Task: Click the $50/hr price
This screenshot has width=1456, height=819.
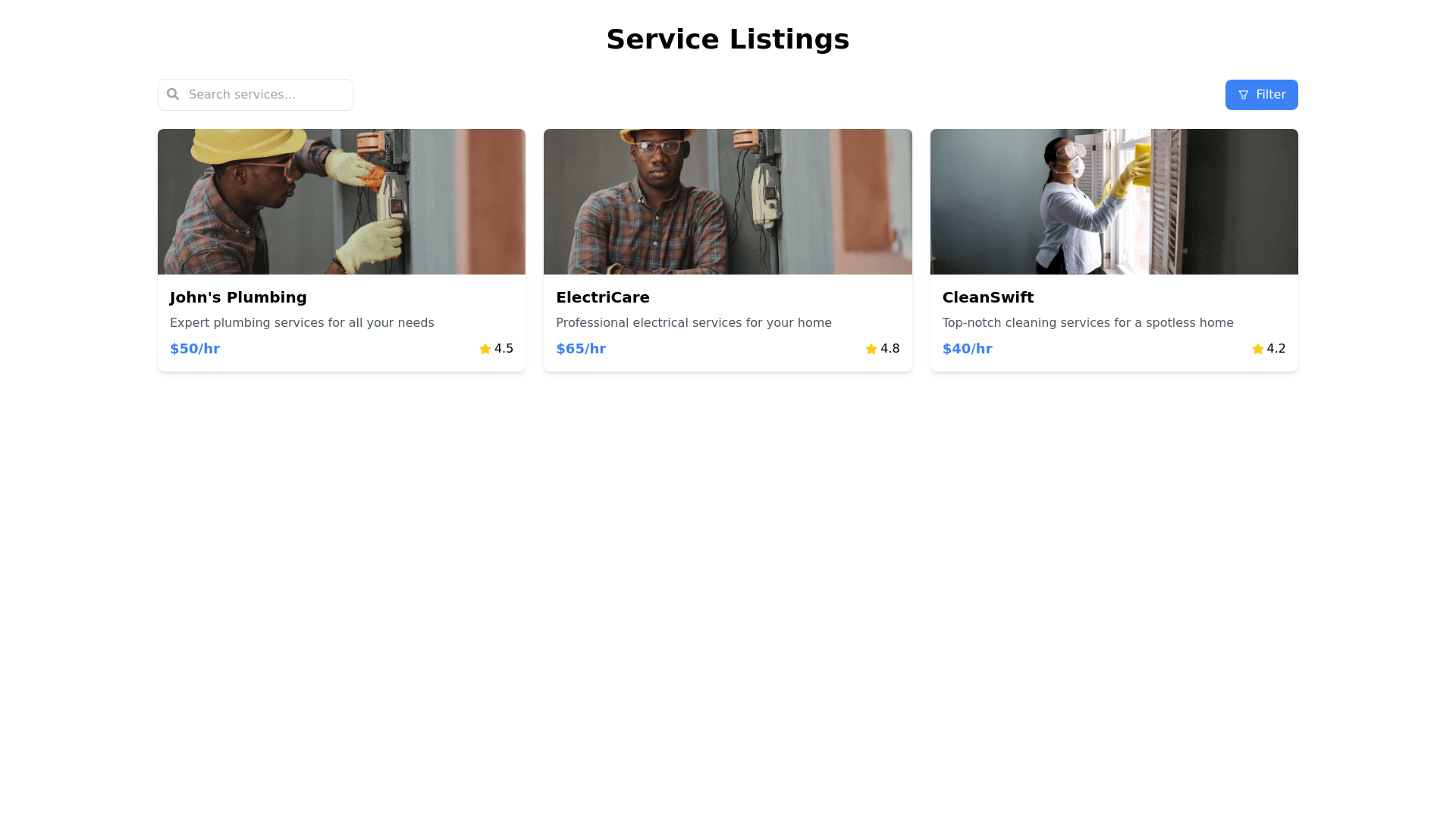Action: [195, 349]
